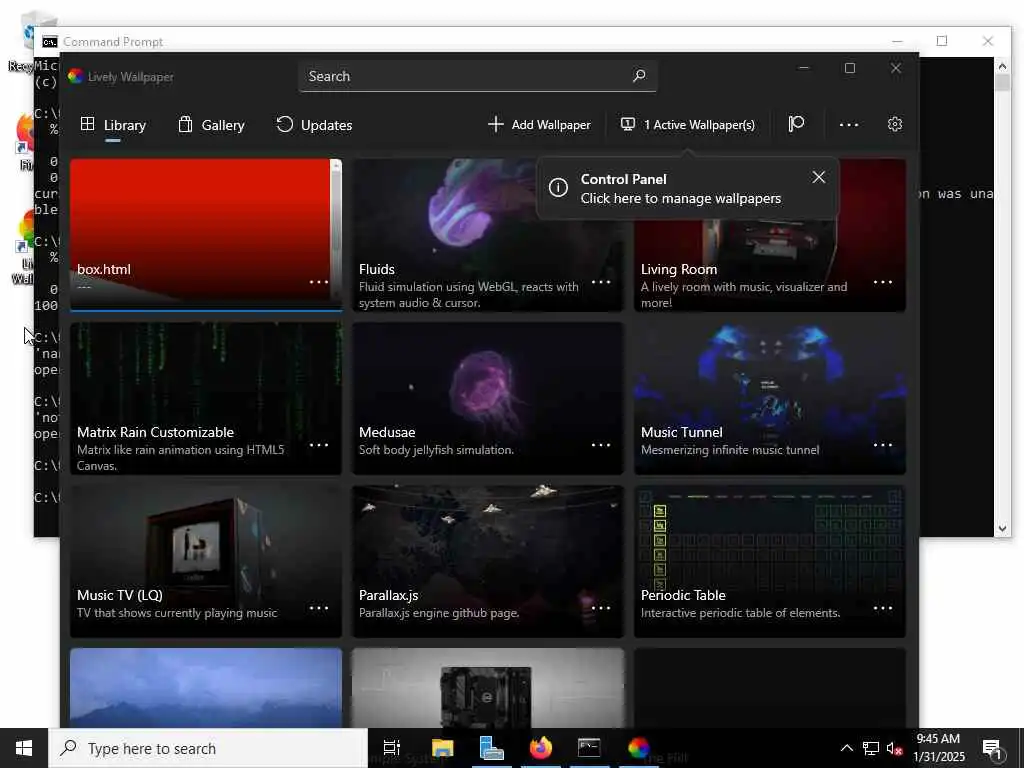
Task: Expand hidden system tray icons chevron
Action: pos(846,748)
